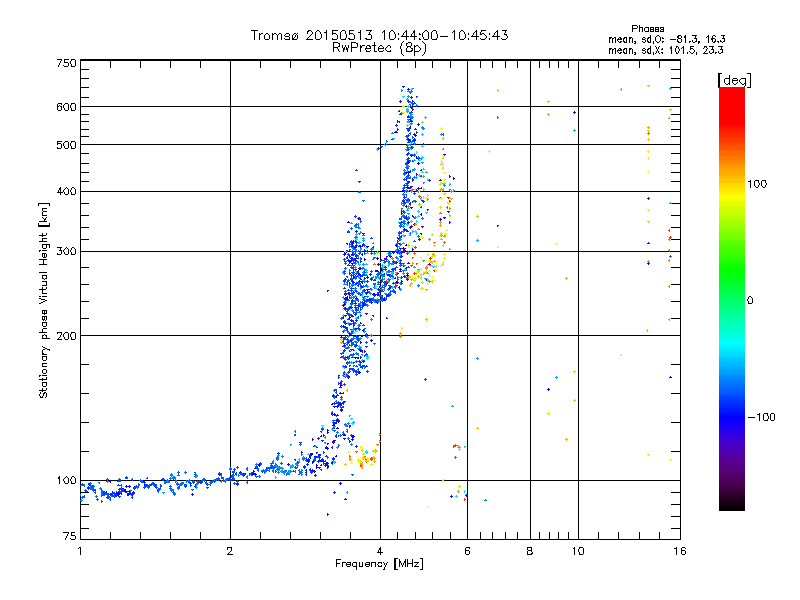Click the '8' x-axis tick label
The image size is (800, 600).
tap(530, 551)
